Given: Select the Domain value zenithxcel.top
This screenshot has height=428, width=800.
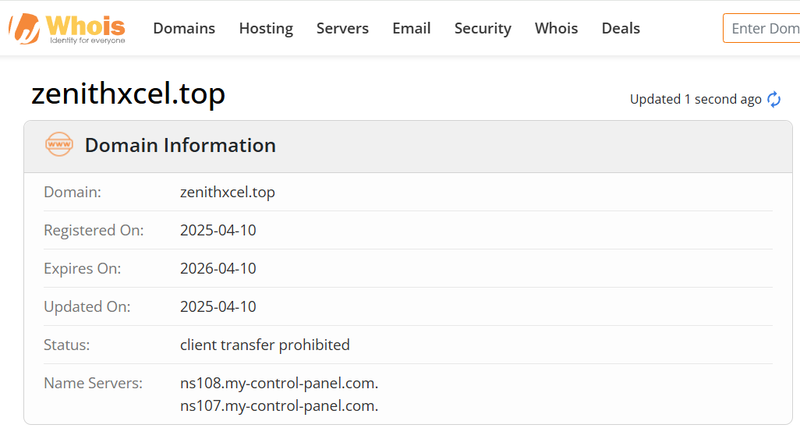Looking at the screenshot, I should [228, 192].
